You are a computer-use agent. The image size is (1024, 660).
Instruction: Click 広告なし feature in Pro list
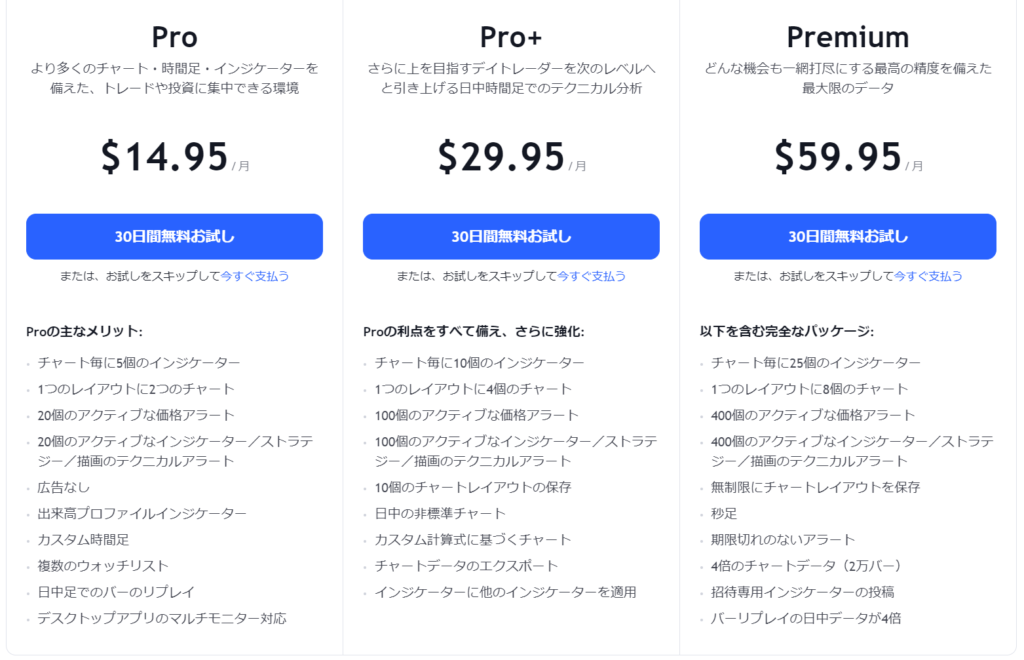point(63,488)
